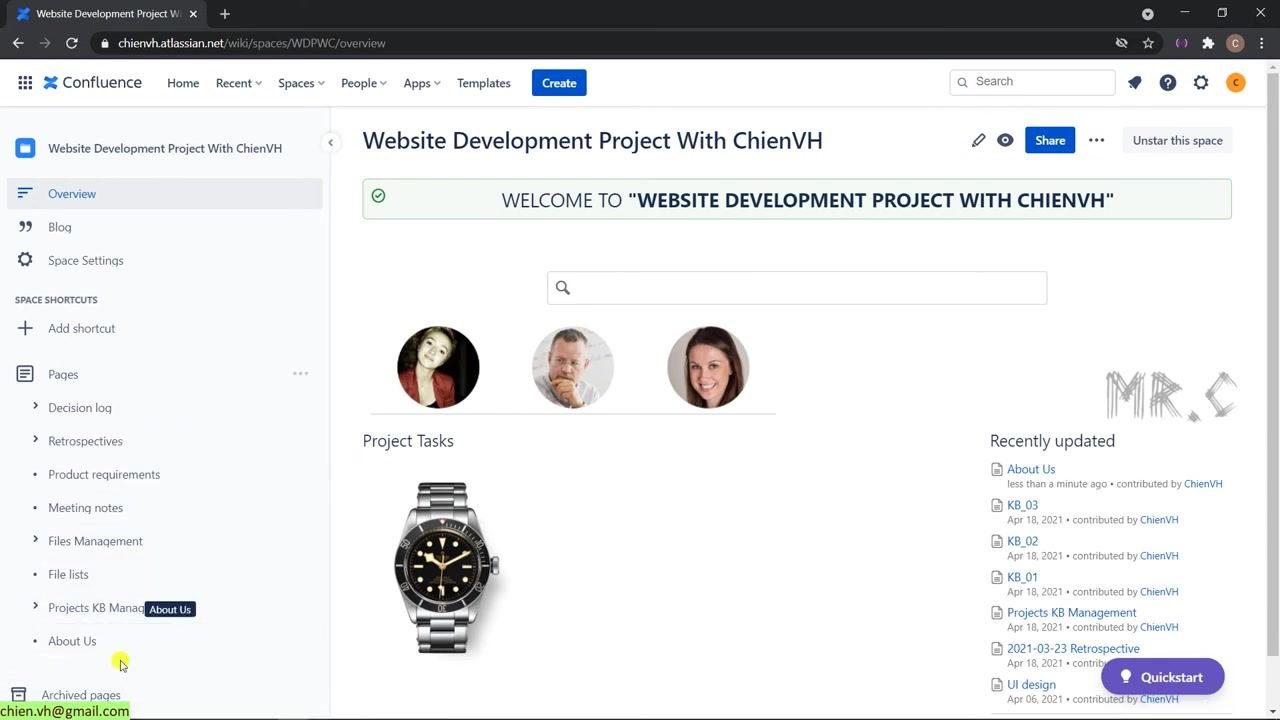Open Product requirements page in tree
This screenshot has height=720, width=1280.
coord(104,474)
